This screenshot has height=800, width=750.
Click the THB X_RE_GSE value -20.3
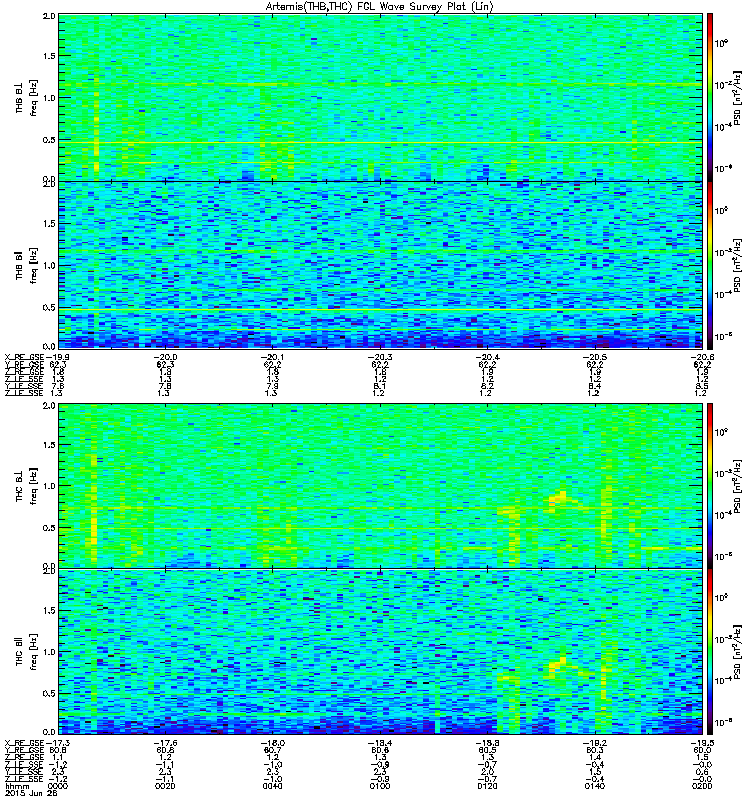pyautogui.click(x=380, y=357)
